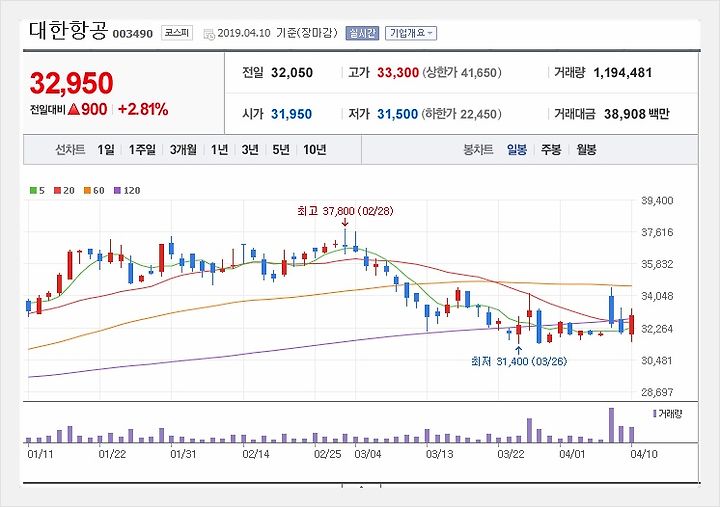Switch to the 월봉 candle chart
720x507 pixels.
click(586, 150)
